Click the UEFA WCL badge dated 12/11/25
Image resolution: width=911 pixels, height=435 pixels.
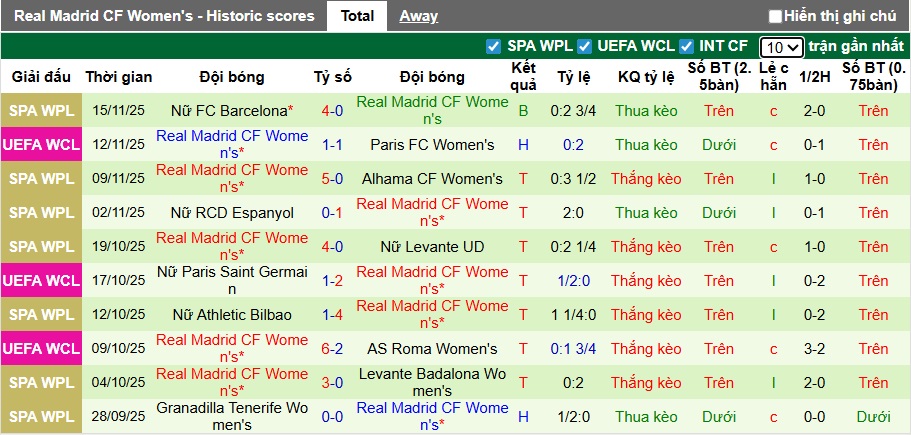42,145
